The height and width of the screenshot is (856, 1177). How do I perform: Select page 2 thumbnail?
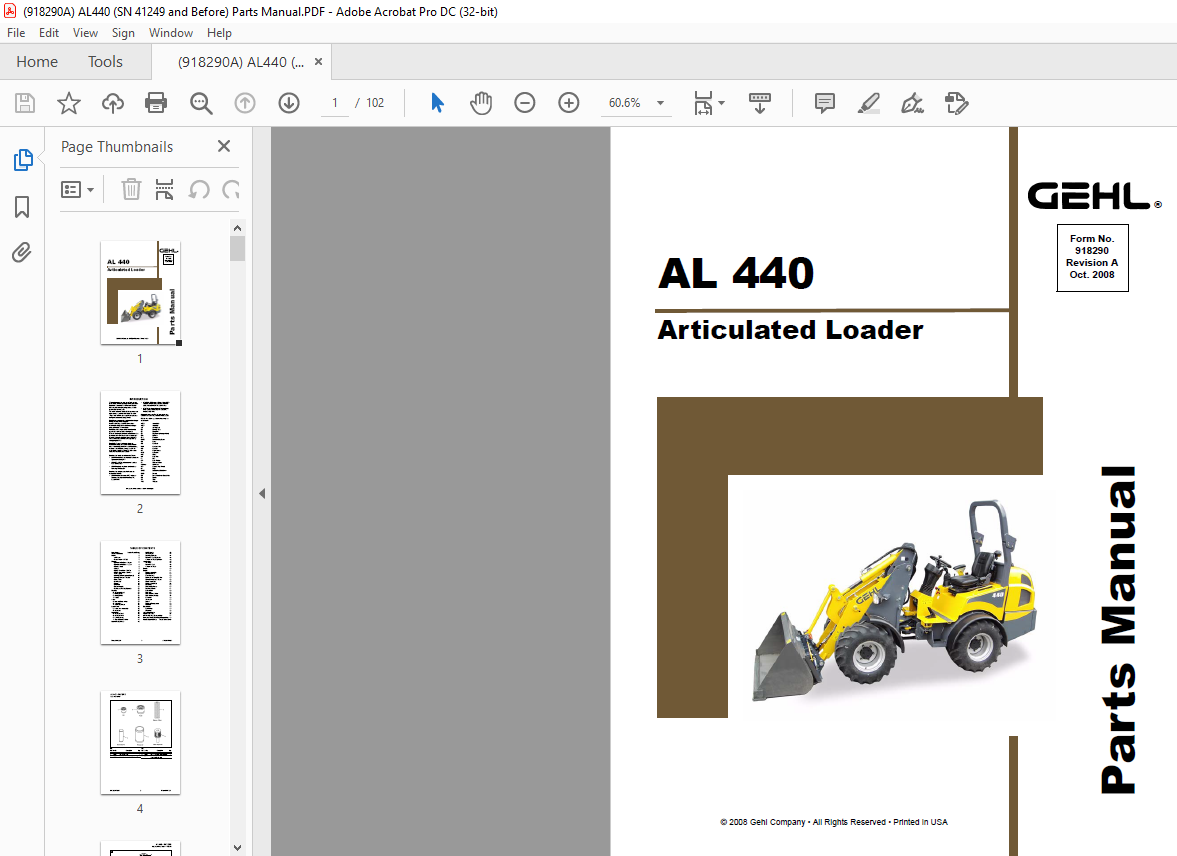pyautogui.click(x=140, y=443)
